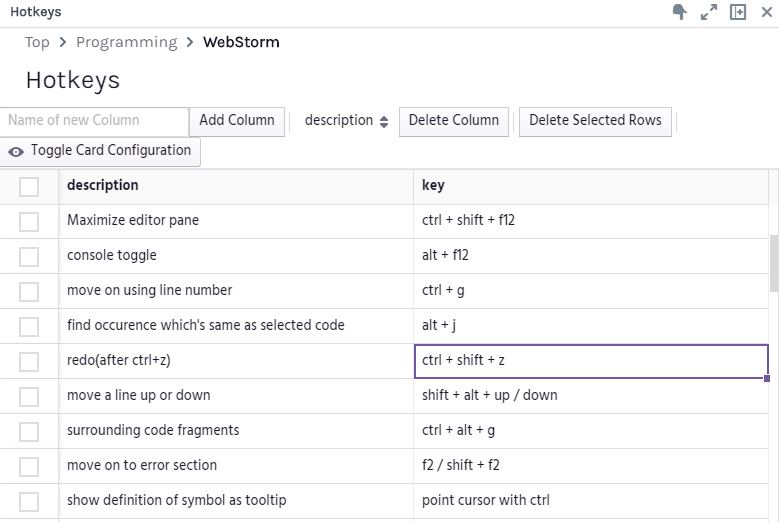Image resolution: width=779 pixels, height=522 pixels.
Task: Select the 'f2 / shift + f2' cell
Action: (591, 466)
